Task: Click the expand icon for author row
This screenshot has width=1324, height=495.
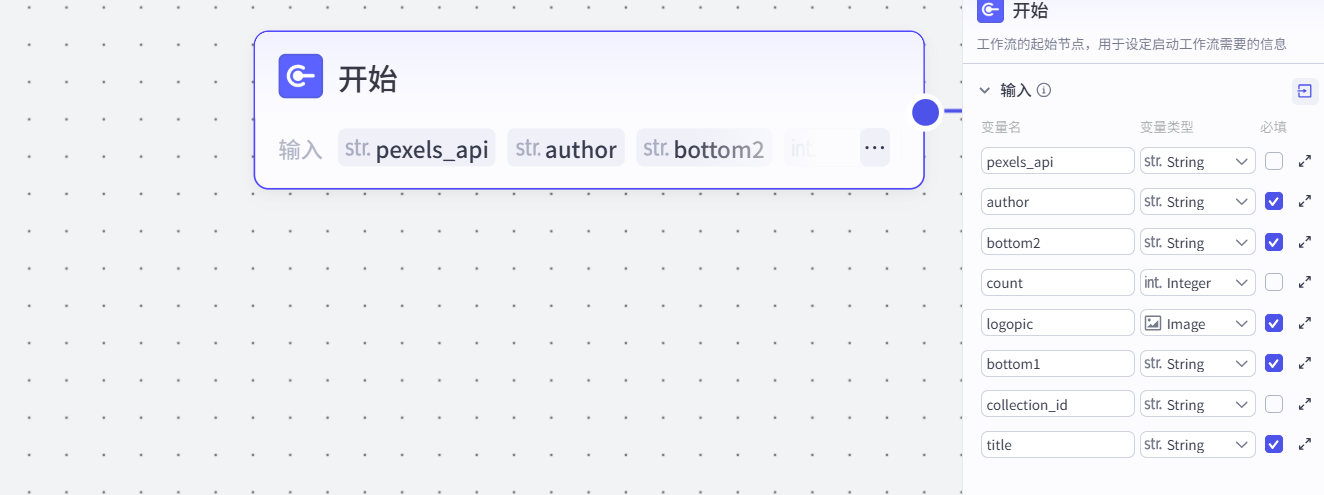Action: coord(1304,201)
